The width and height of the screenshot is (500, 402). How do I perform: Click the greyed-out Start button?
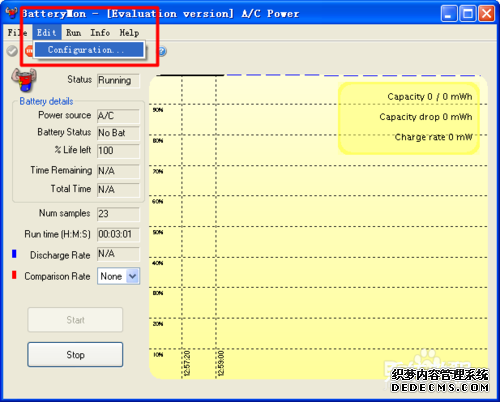[x=75, y=320]
